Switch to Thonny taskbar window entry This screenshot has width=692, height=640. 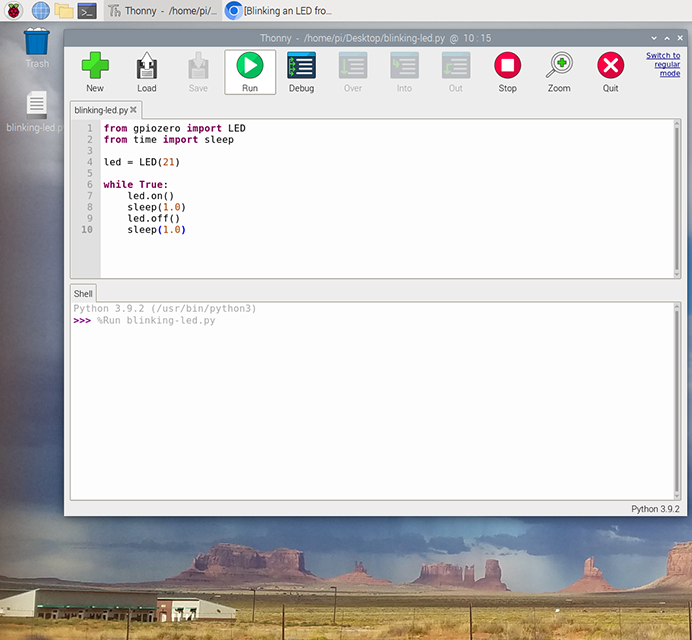click(163, 11)
